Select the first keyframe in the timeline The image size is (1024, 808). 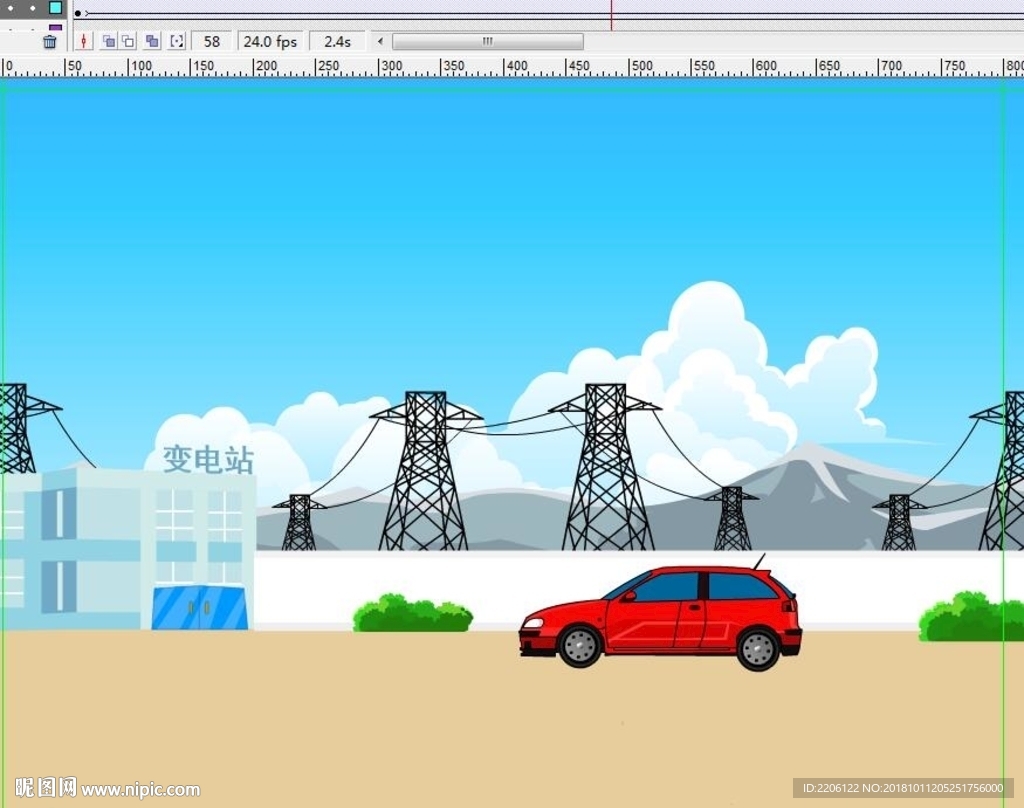coord(78,13)
